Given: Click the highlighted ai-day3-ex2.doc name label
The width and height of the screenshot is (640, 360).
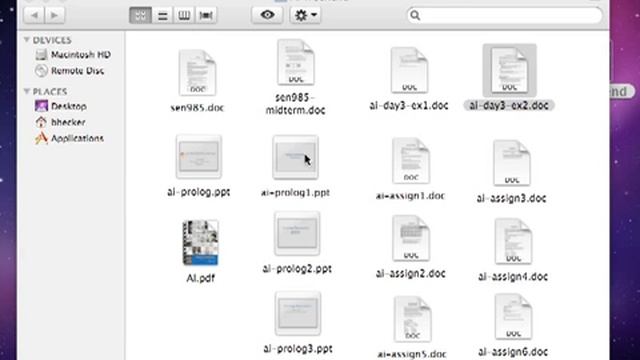Looking at the screenshot, I should (509, 105).
